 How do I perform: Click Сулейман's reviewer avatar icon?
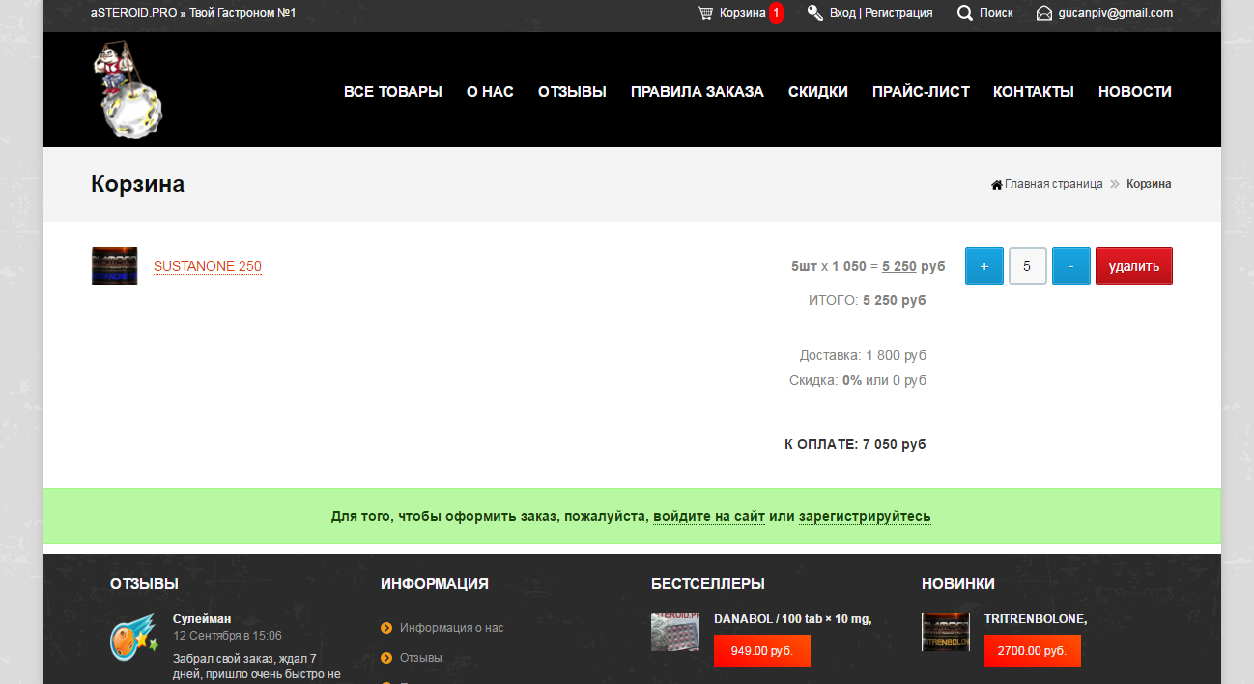[133, 636]
